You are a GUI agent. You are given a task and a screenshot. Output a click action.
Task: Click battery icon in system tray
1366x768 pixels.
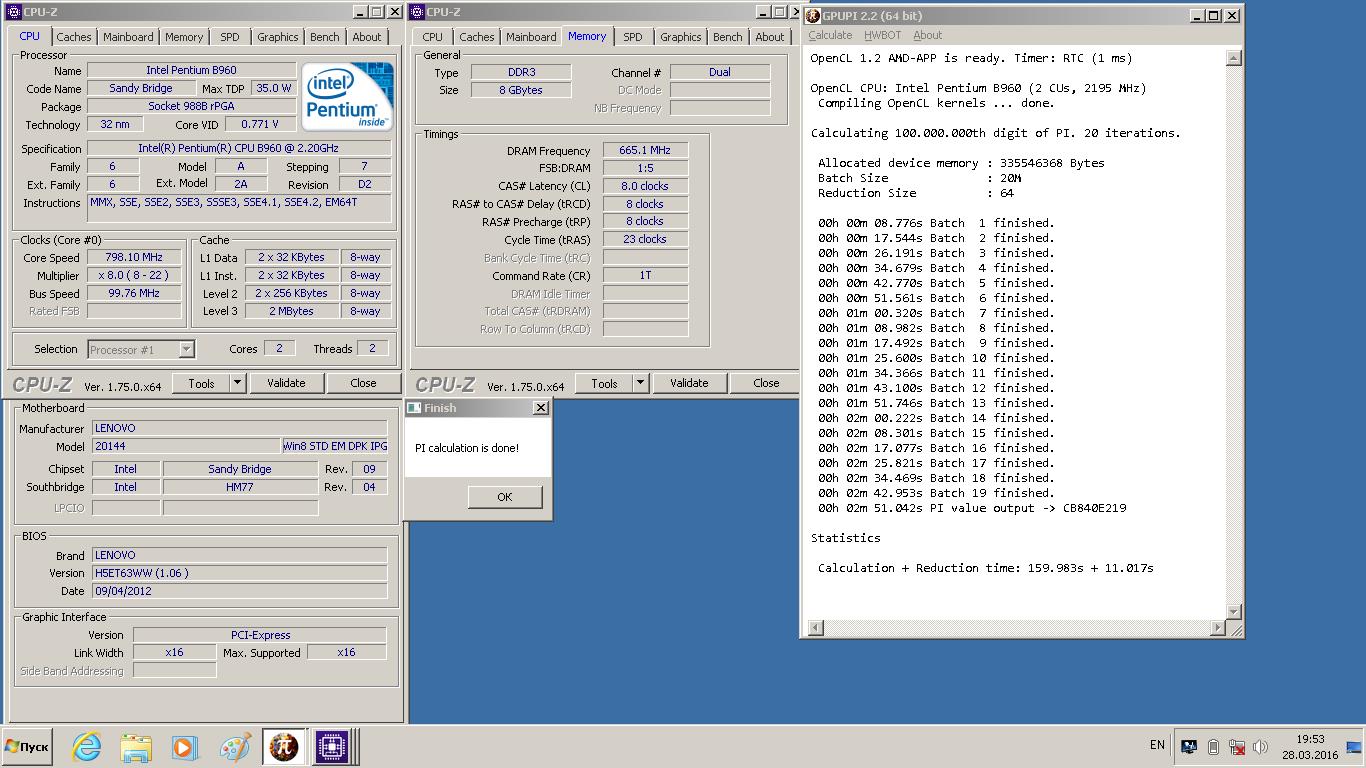click(x=1213, y=747)
